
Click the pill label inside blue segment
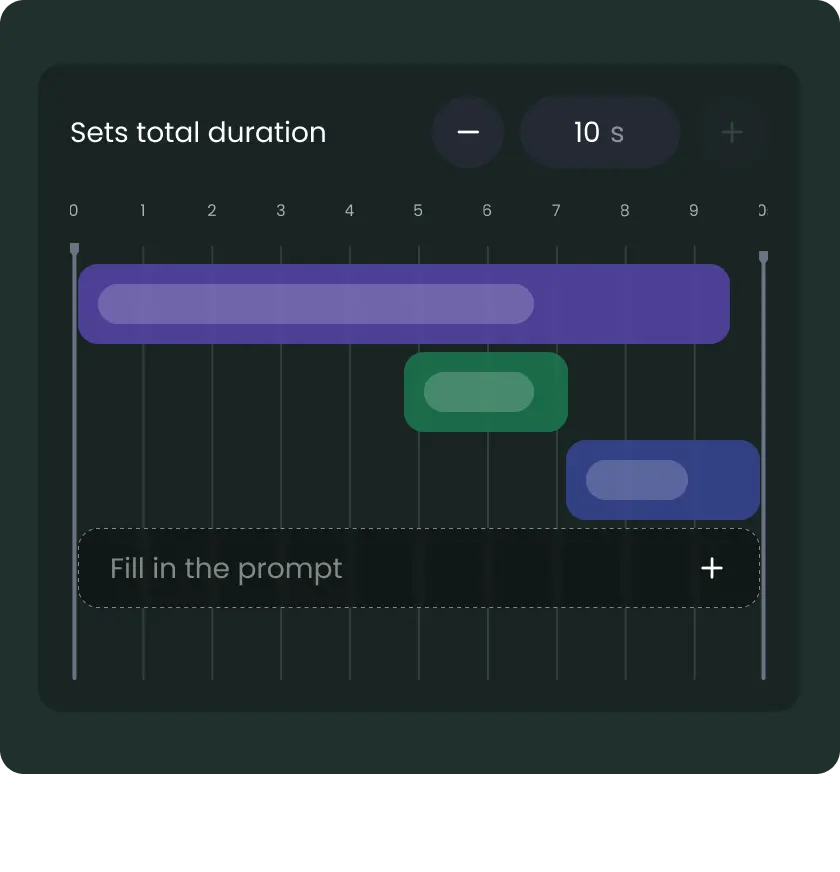coord(637,480)
